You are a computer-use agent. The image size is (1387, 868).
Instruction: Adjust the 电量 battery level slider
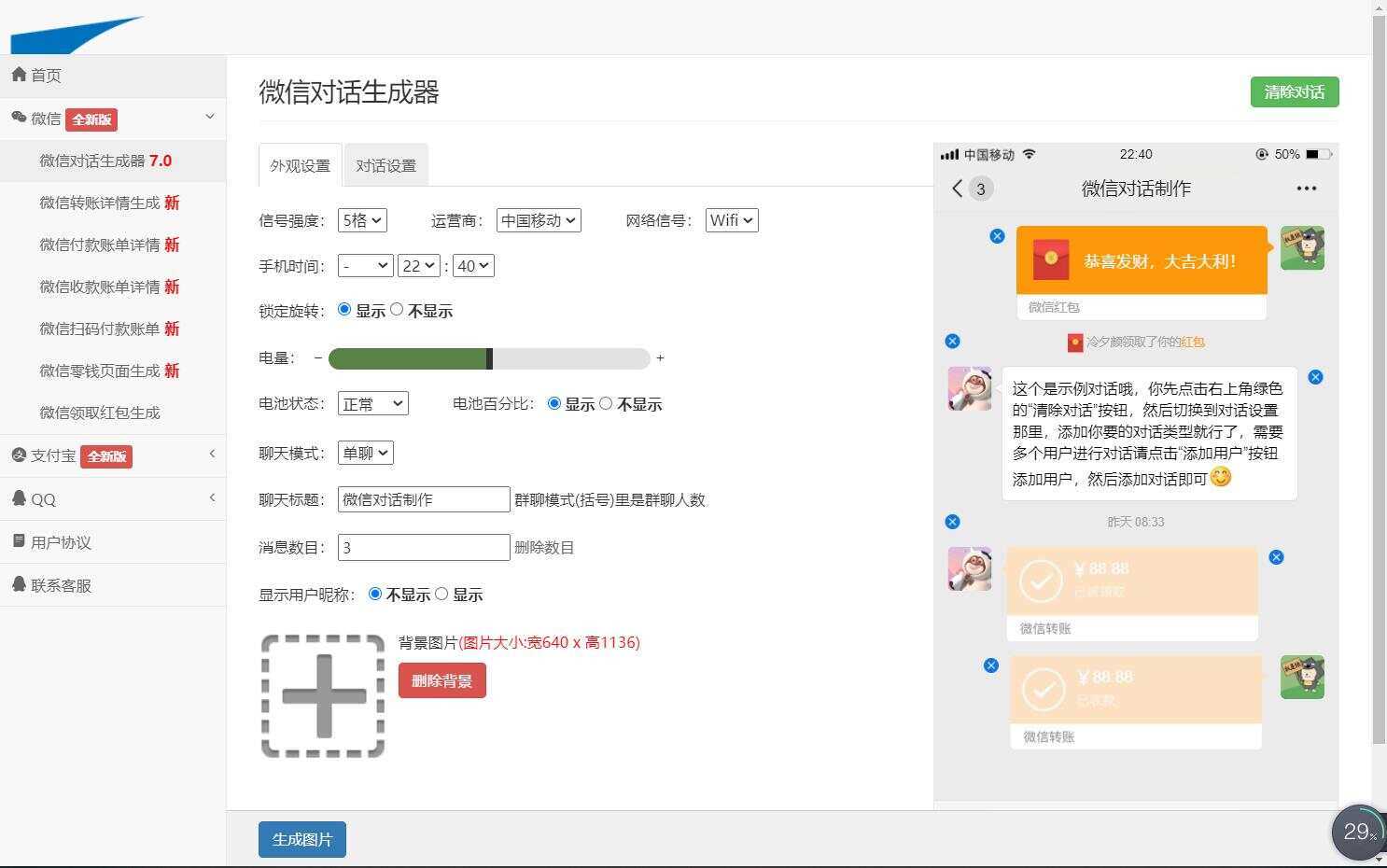coord(489,358)
